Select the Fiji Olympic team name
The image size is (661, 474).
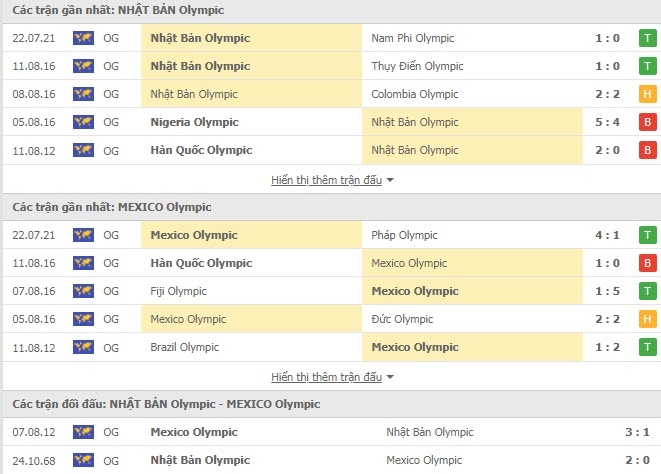click(x=178, y=291)
